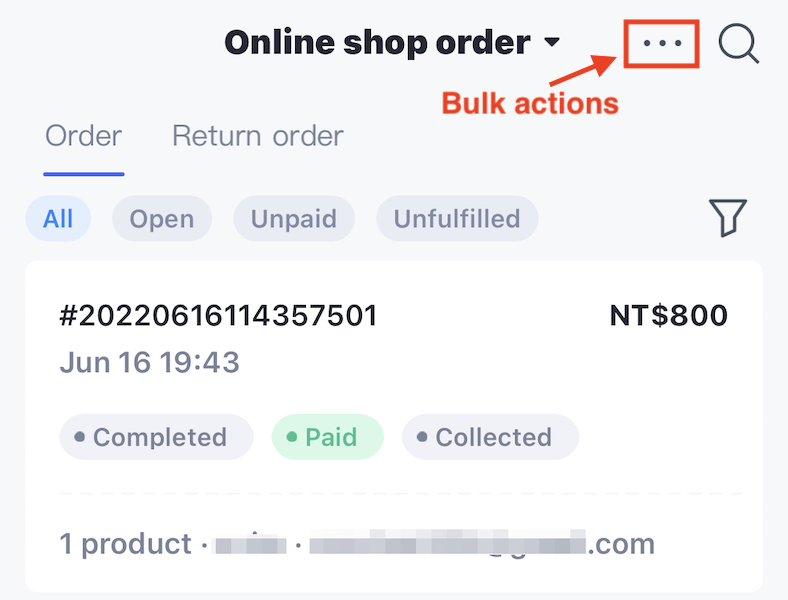Click the search magnifier icon

[x=738, y=44]
